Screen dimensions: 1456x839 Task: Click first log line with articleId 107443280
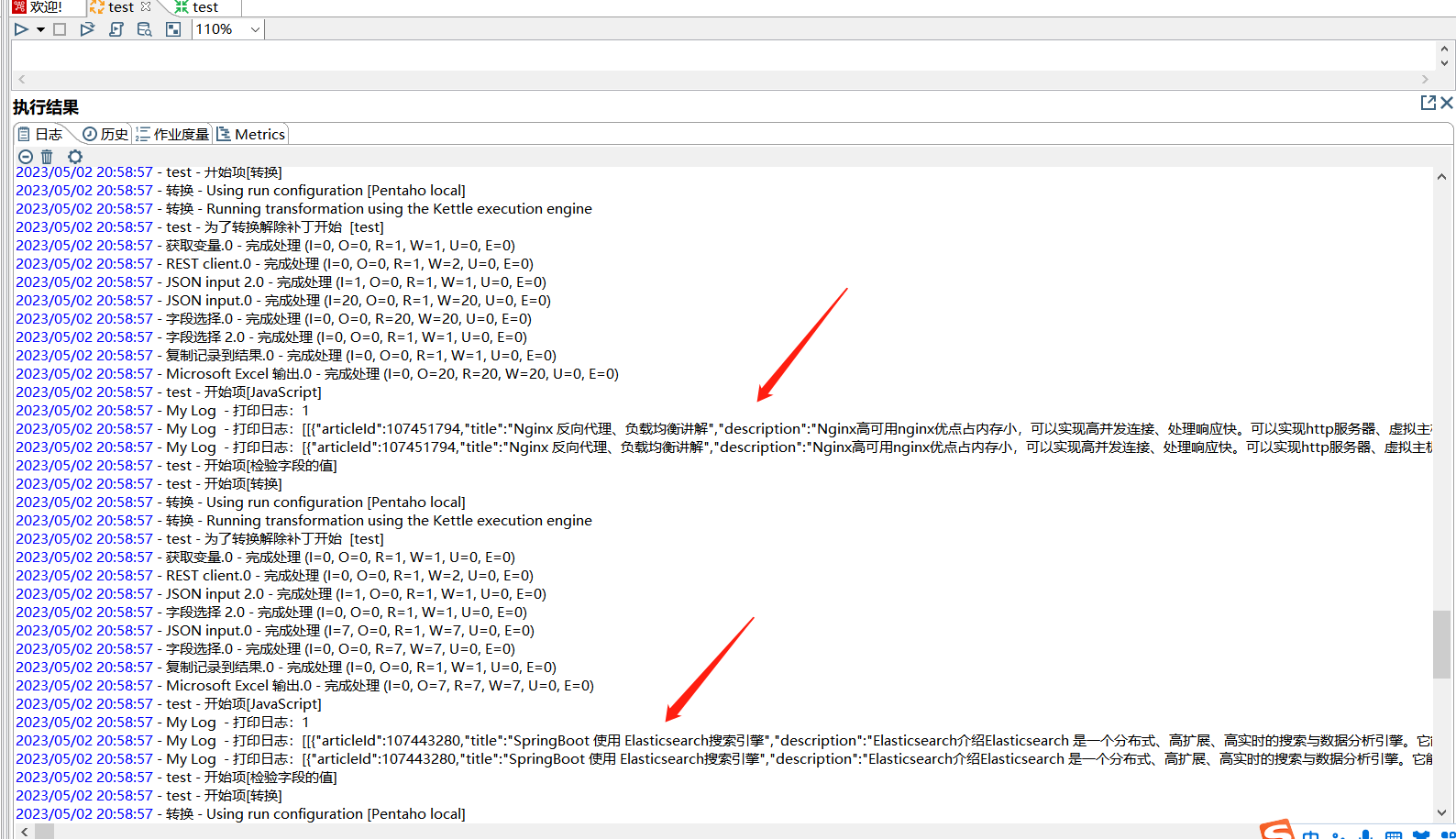(724, 741)
